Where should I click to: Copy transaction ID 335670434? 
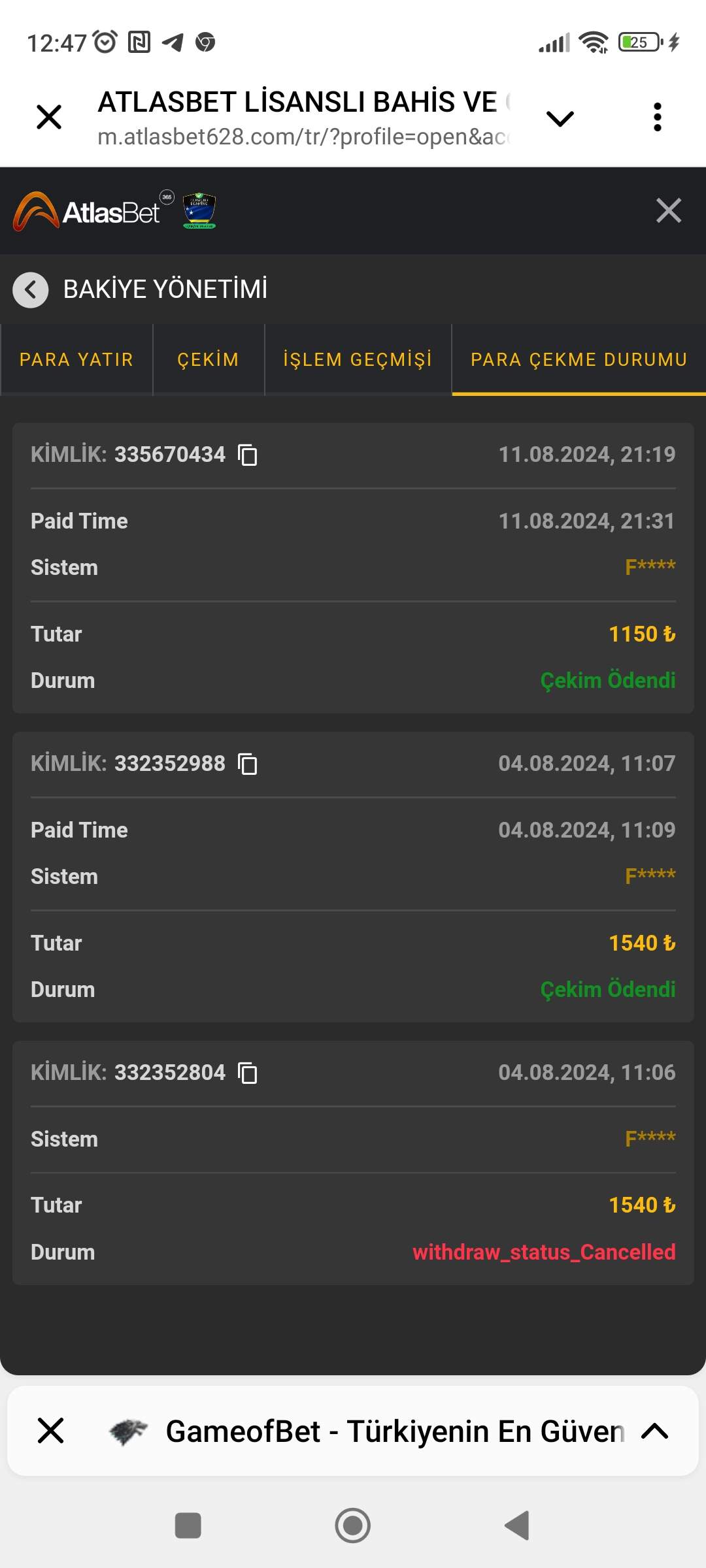tap(248, 455)
